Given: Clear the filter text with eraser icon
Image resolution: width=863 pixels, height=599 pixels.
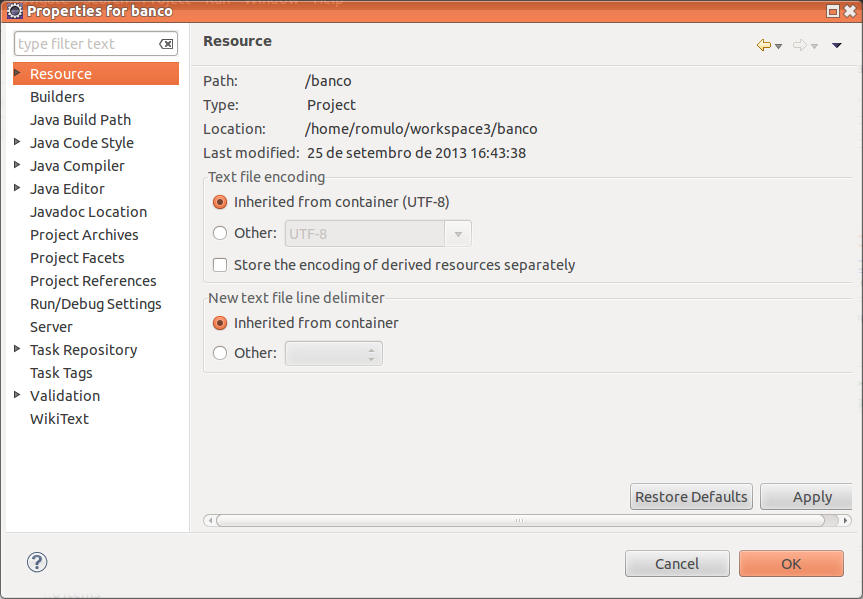Looking at the screenshot, I should (167, 44).
